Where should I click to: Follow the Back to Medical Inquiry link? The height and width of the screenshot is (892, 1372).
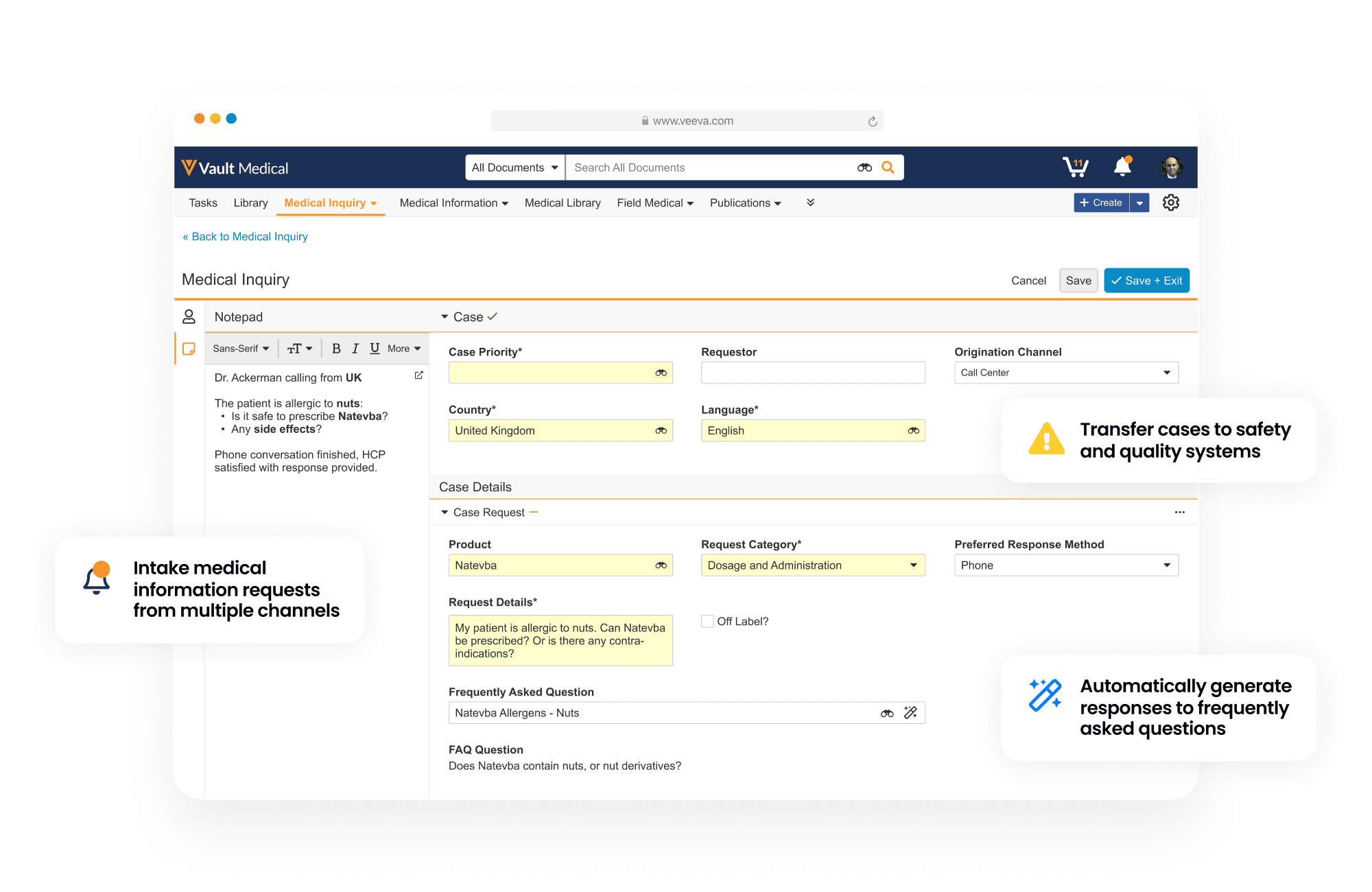click(x=246, y=237)
